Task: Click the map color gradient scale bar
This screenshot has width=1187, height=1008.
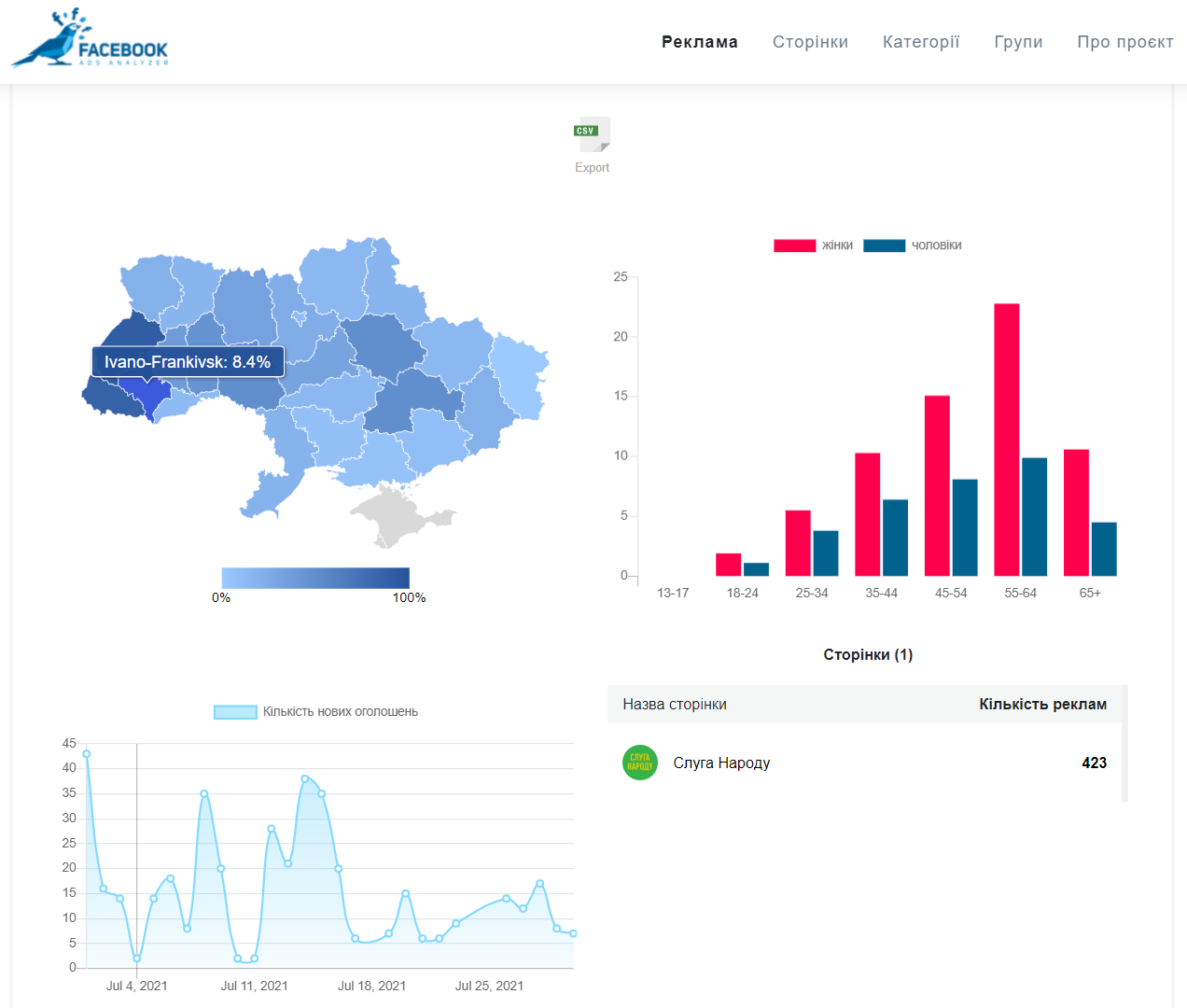Action: 315,578
